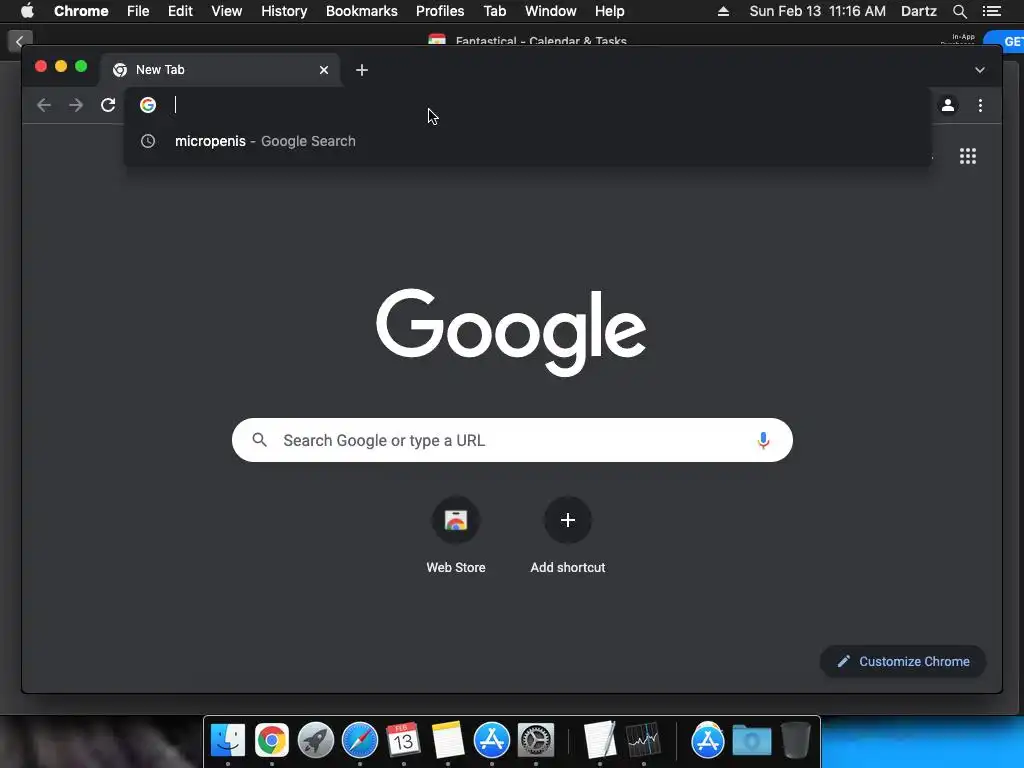This screenshot has height=768, width=1024.
Task: Open System Preferences from the Dock
Action: point(536,741)
